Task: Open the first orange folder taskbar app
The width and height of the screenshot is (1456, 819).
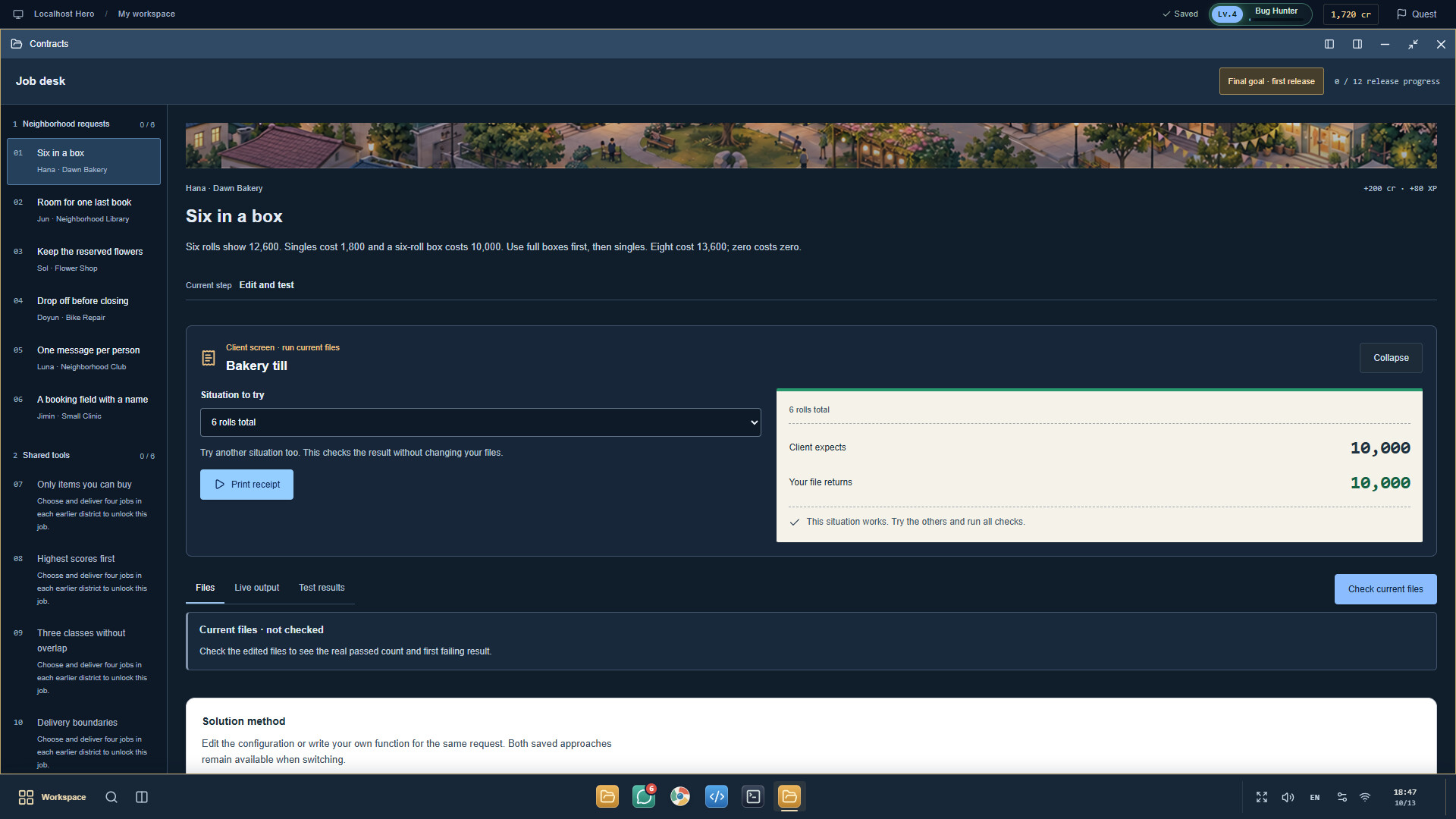Action: [607, 796]
